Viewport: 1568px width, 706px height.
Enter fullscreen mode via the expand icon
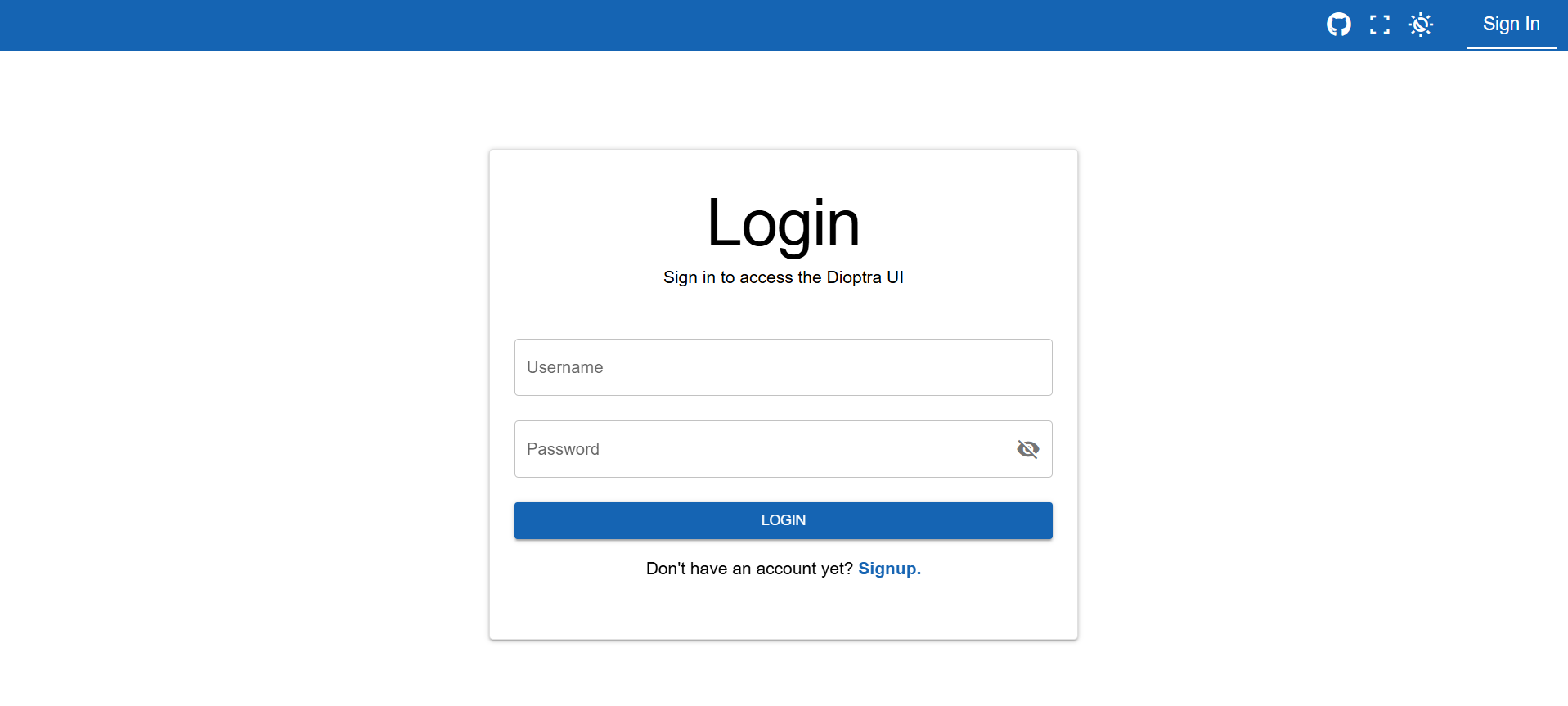pos(1380,25)
